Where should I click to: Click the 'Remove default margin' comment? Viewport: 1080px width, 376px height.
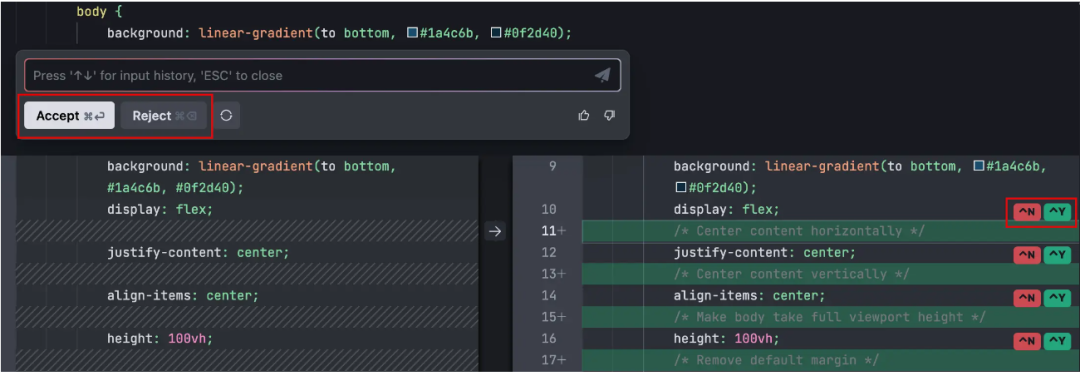pos(776,360)
